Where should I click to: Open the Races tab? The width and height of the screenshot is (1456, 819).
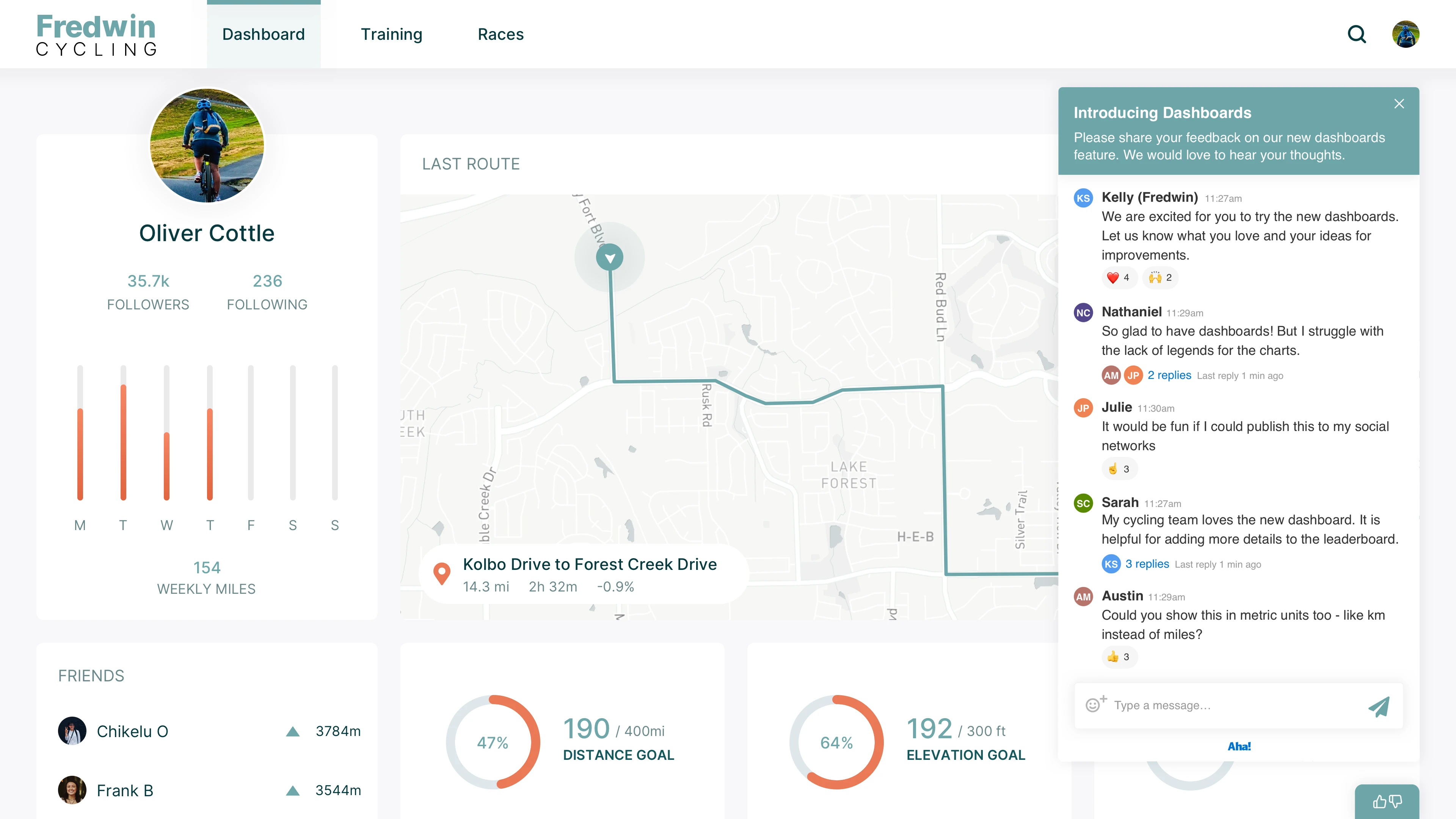(500, 35)
